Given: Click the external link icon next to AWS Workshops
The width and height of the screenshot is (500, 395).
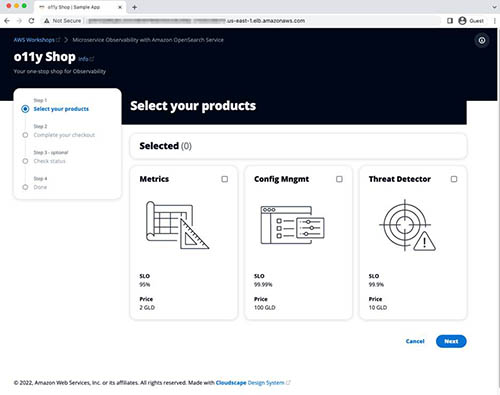Looking at the screenshot, I should coord(58,40).
